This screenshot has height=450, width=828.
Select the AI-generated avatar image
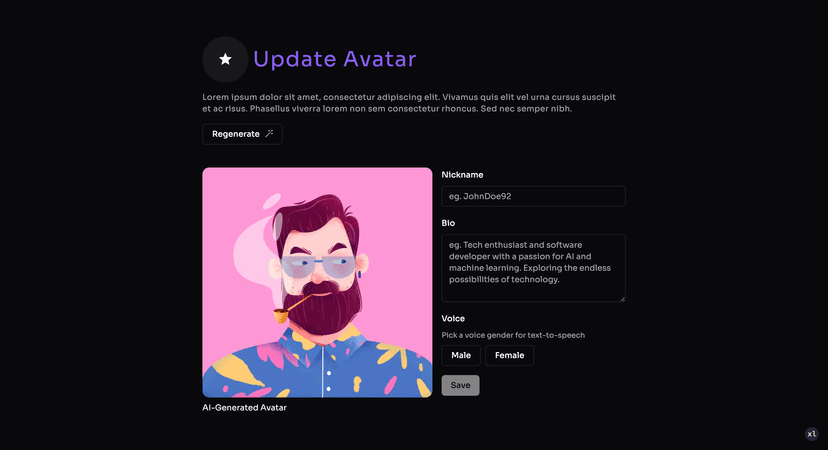pyautogui.click(x=317, y=283)
